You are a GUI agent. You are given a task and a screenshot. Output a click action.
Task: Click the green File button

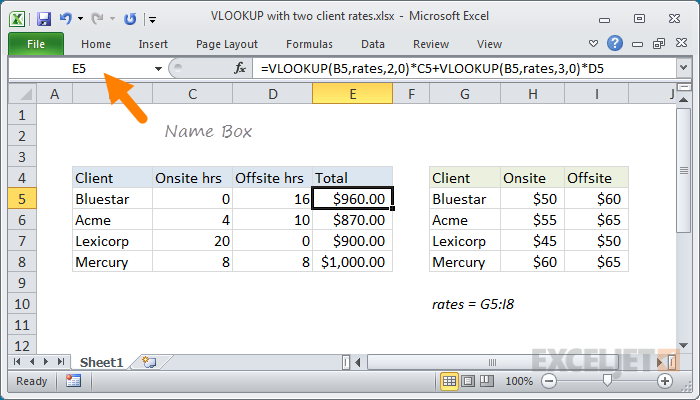pyautogui.click(x=36, y=44)
